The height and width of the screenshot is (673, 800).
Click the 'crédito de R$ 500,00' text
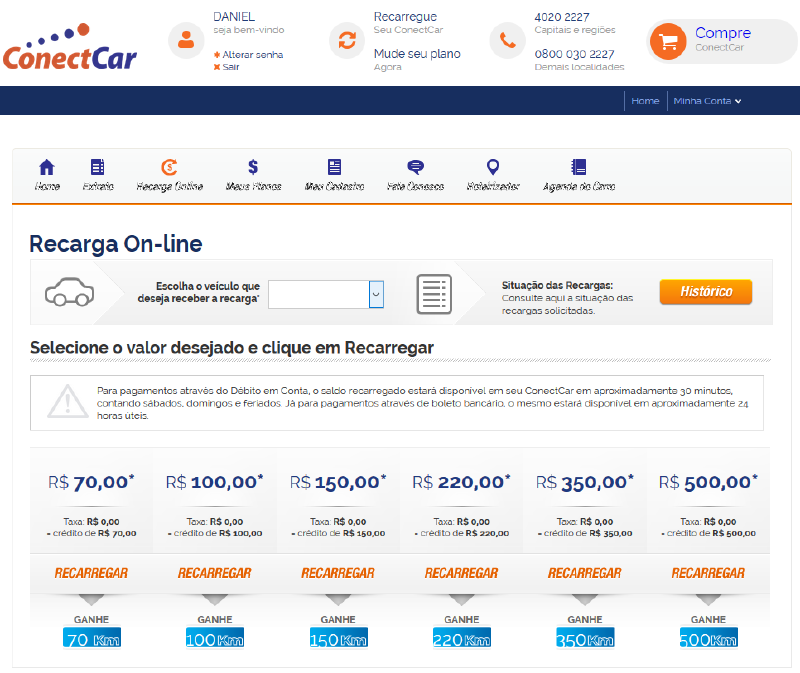click(711, 533)
